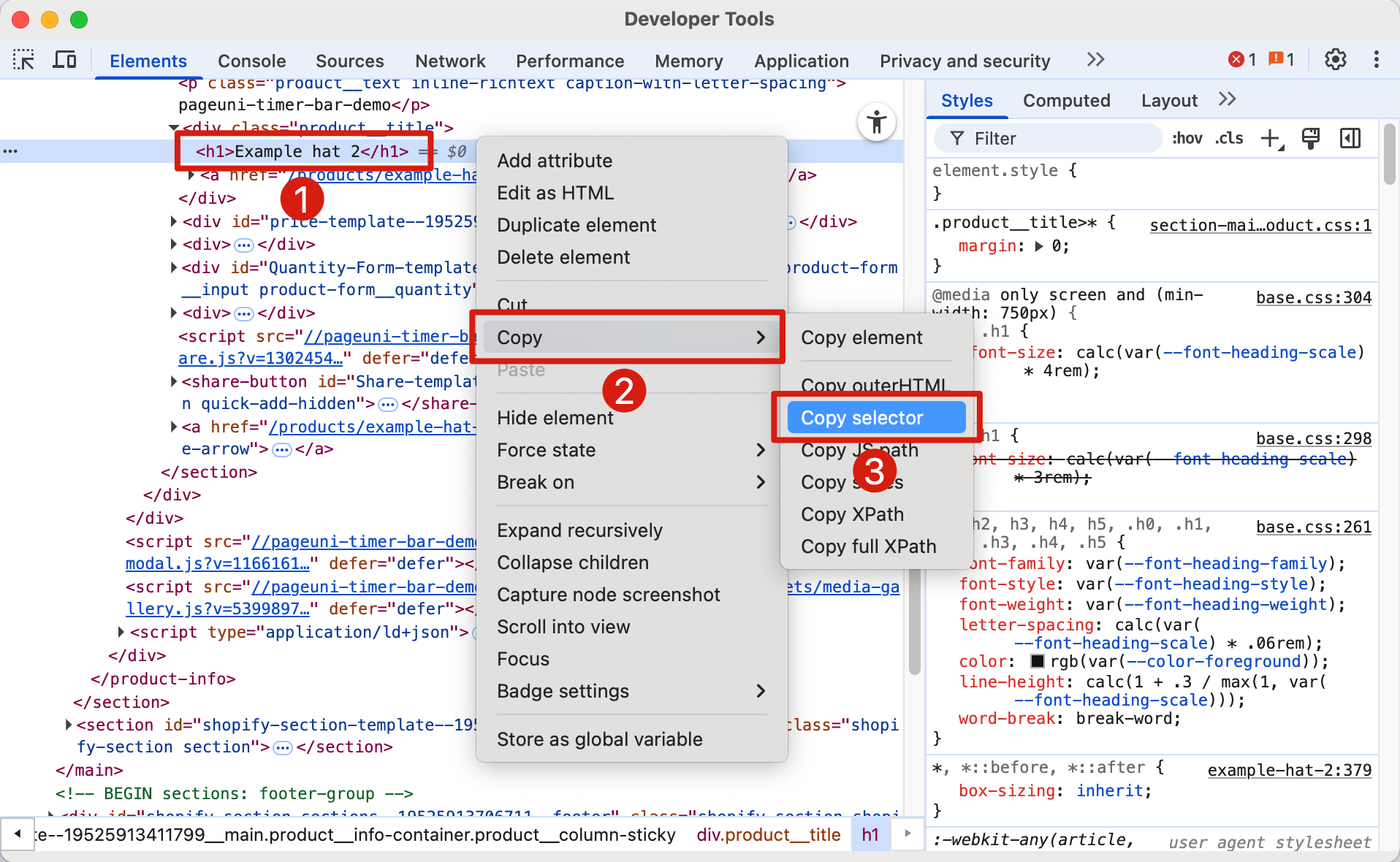Open base.css:304 source link
The height and width of the screenshot is (862, 1400).
pyautogui.click(x=1314, y=297)
